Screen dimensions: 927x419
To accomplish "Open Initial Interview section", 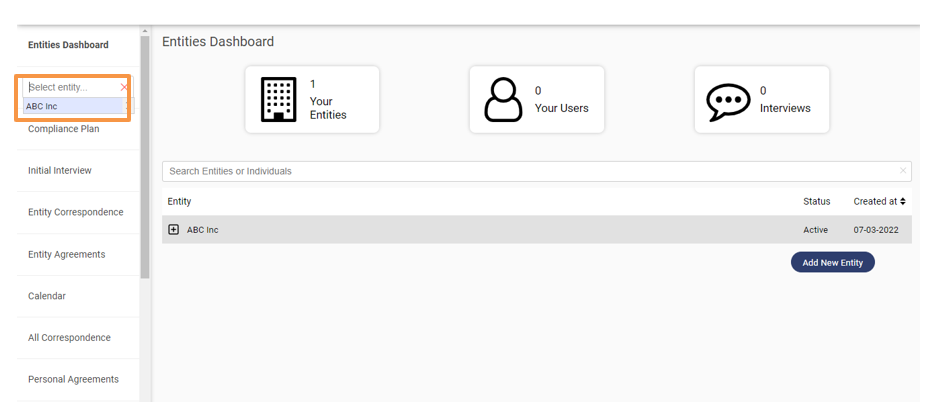I will click(x=60, y=171).
